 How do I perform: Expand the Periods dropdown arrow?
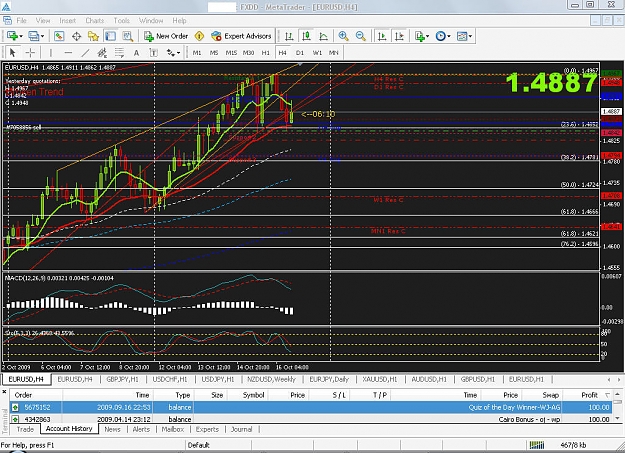tap(449, 36)
